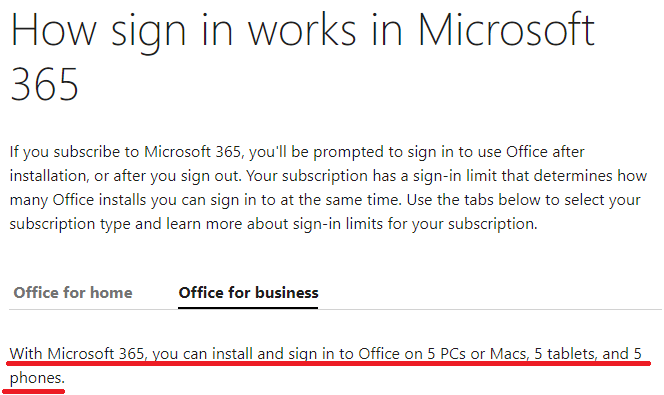Click "If you subscribe" at the paragraph start
The image size is (664, 395).
65,152
